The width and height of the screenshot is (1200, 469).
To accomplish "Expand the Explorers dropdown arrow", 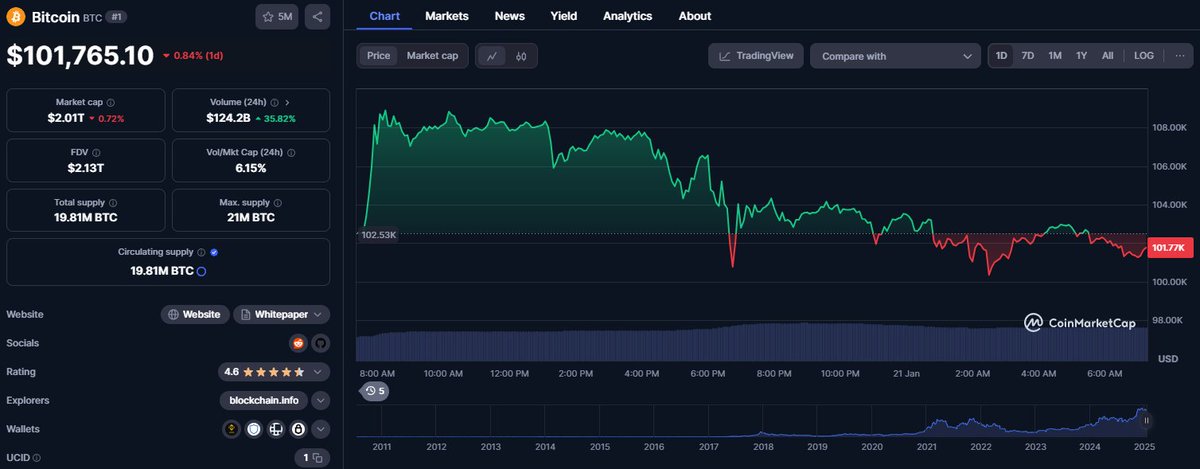I will [x=320, y=401].
